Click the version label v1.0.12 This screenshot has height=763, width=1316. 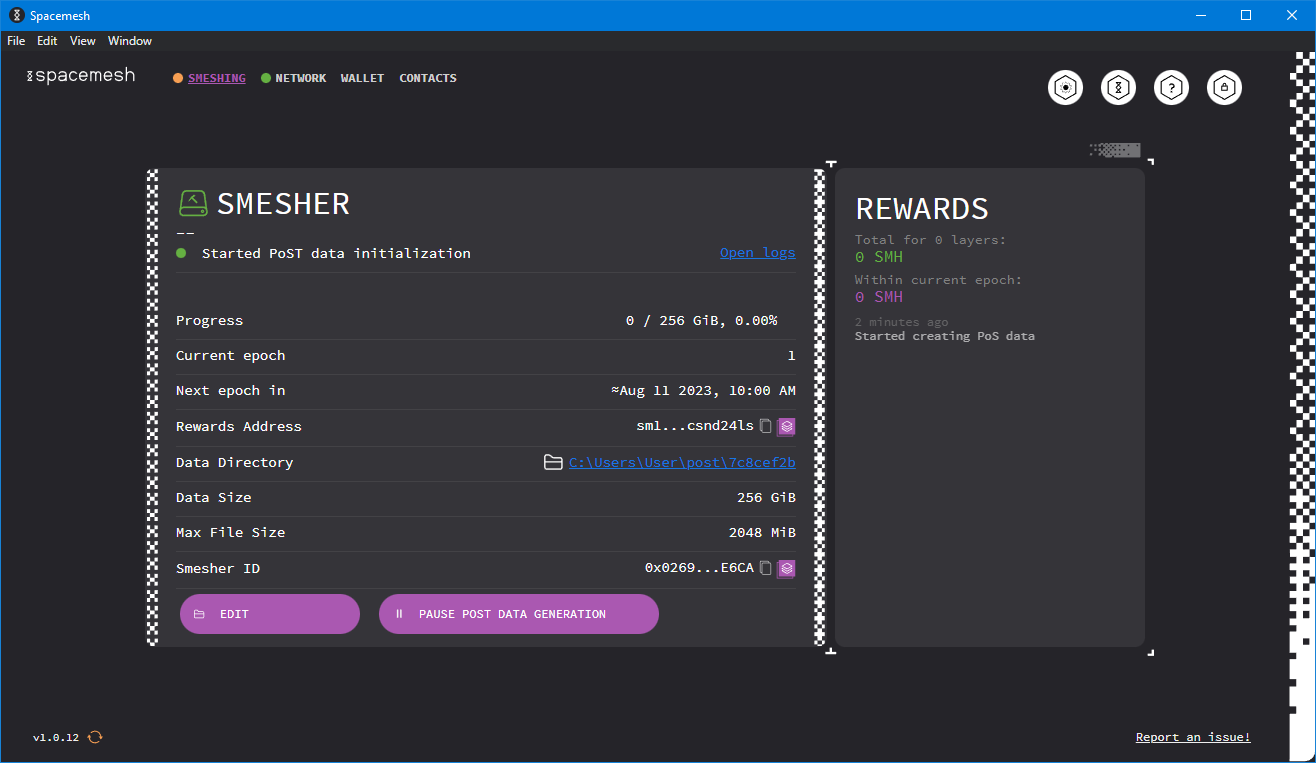click(x=56, y=738)
